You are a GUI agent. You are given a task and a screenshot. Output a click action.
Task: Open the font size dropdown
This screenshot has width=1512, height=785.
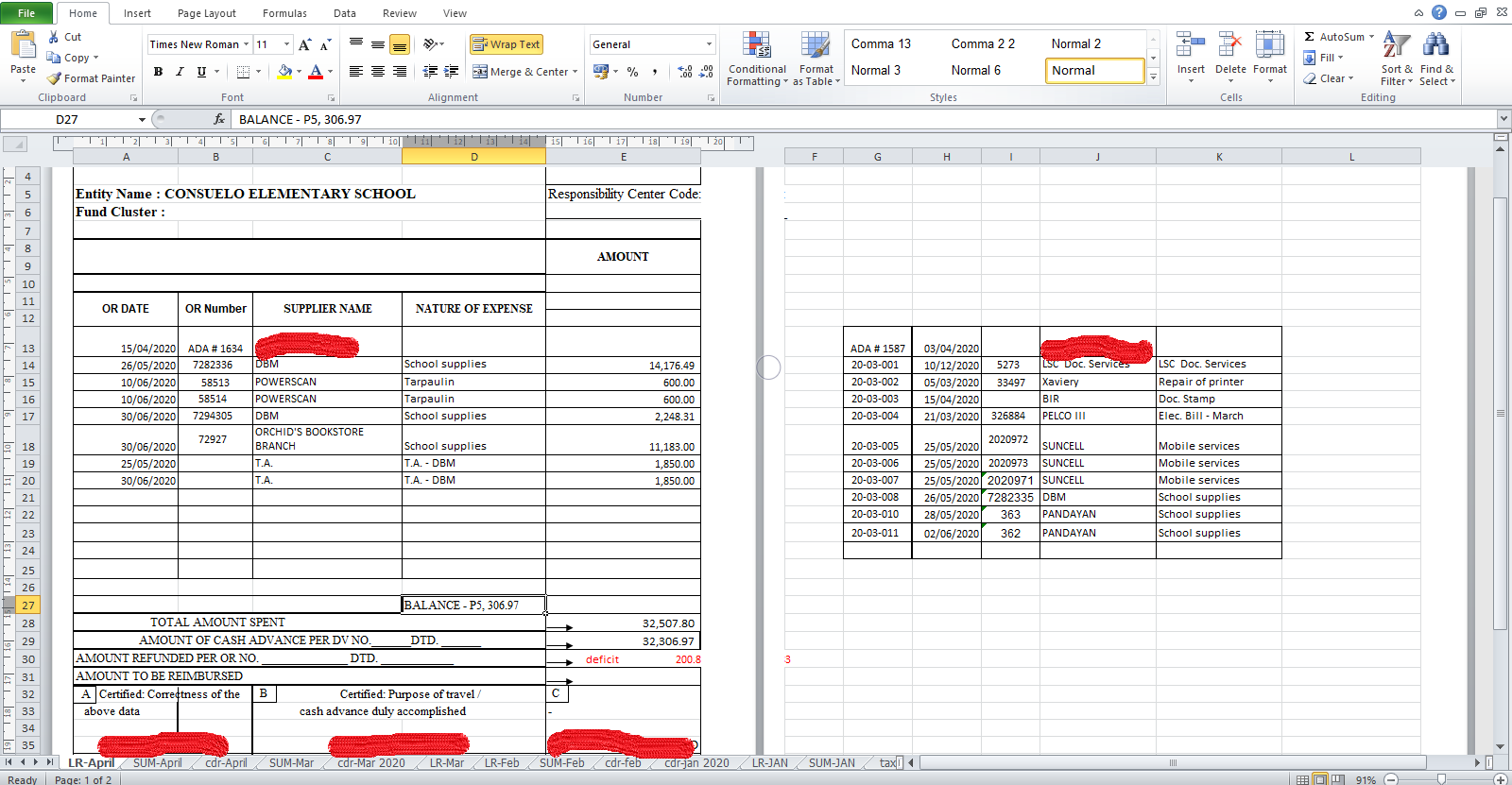pyautogui.click(x=286, y=44)
